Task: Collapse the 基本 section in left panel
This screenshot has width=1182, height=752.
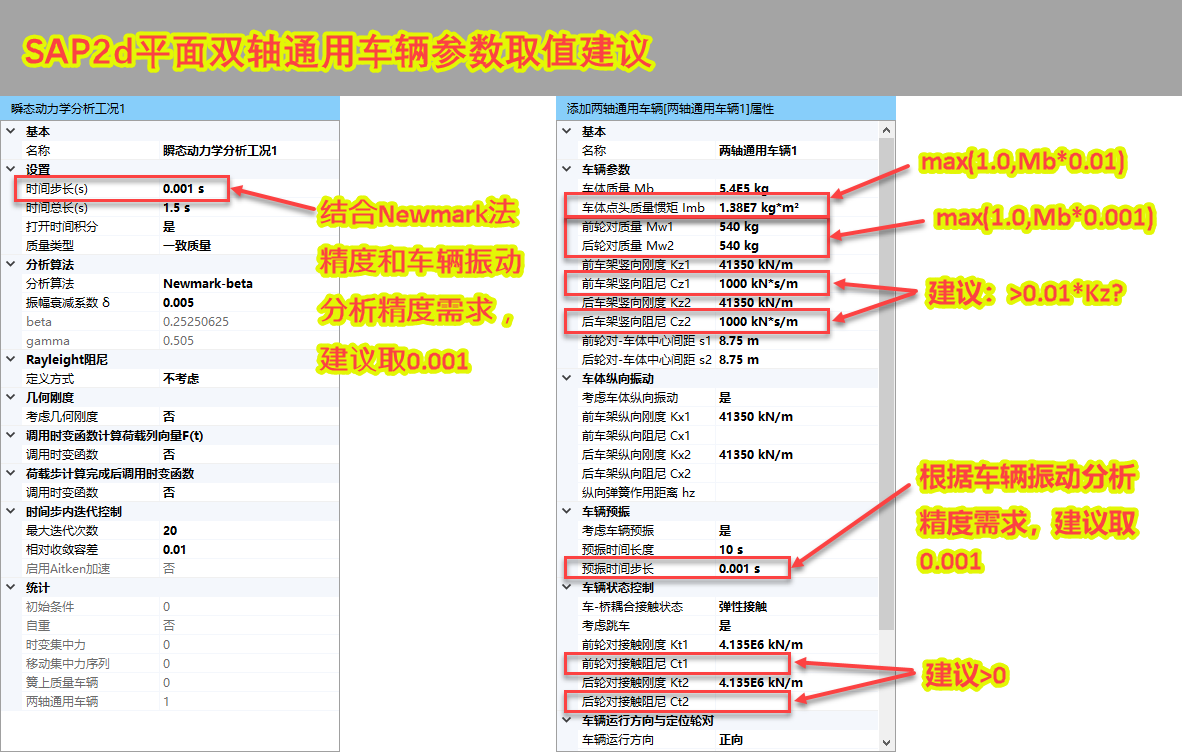Action: tap(11, 131)
